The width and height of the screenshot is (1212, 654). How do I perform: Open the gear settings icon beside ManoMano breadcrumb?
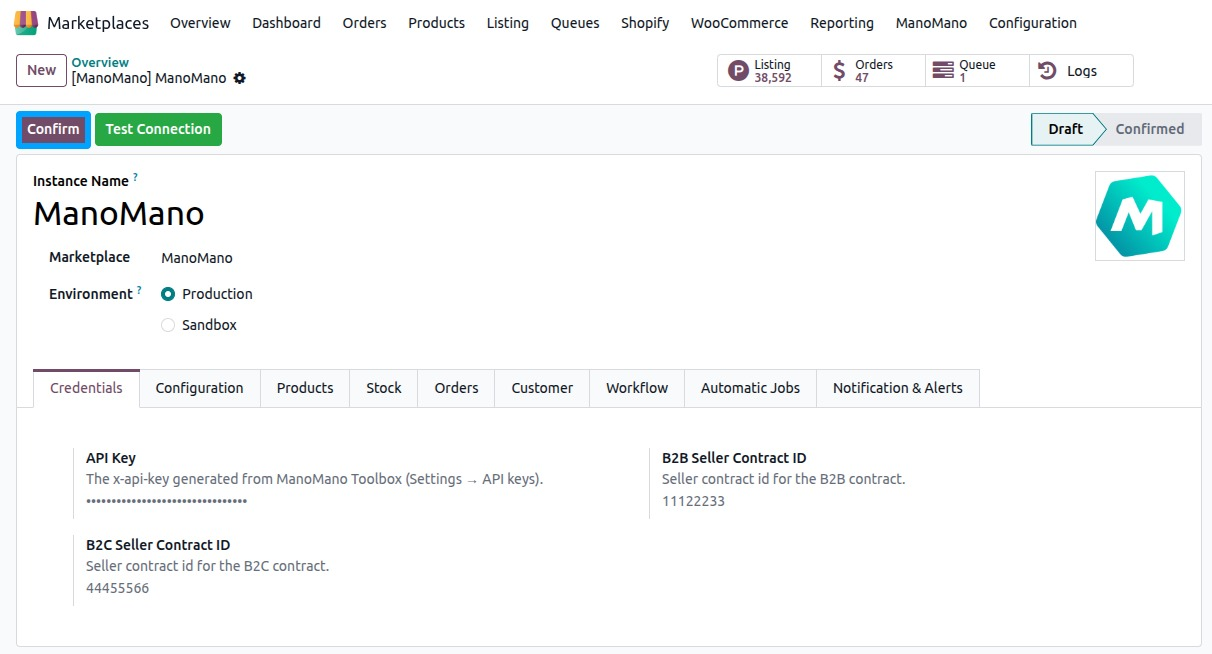coord(239,78)
